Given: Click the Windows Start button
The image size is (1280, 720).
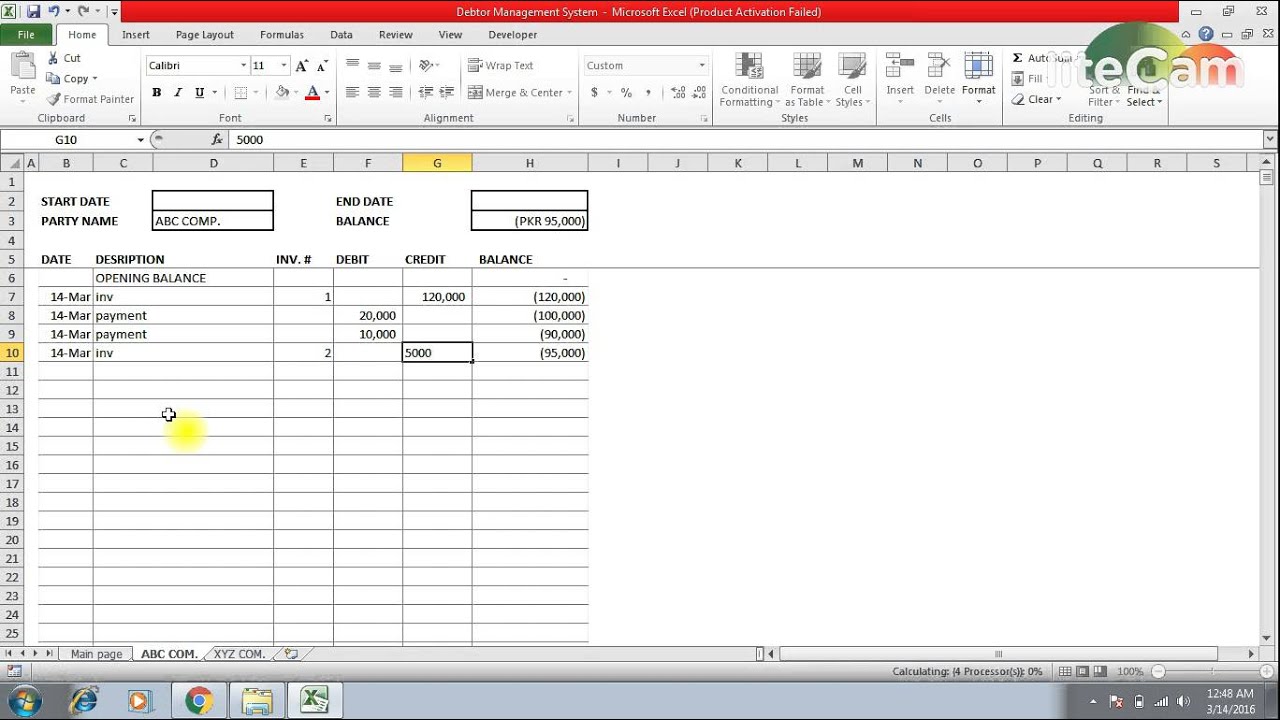Looking at the screenshot, I should click(23, 701).
